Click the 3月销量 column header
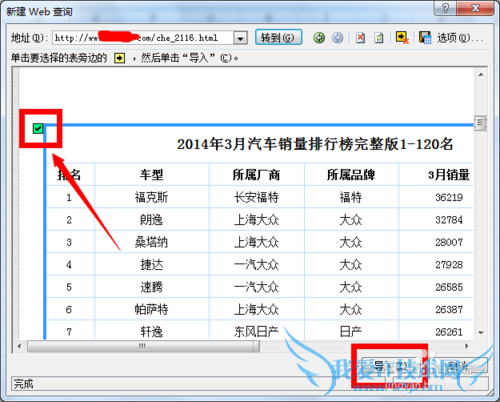The width and height of the screenshot is (500, 402). click(449, 175)
